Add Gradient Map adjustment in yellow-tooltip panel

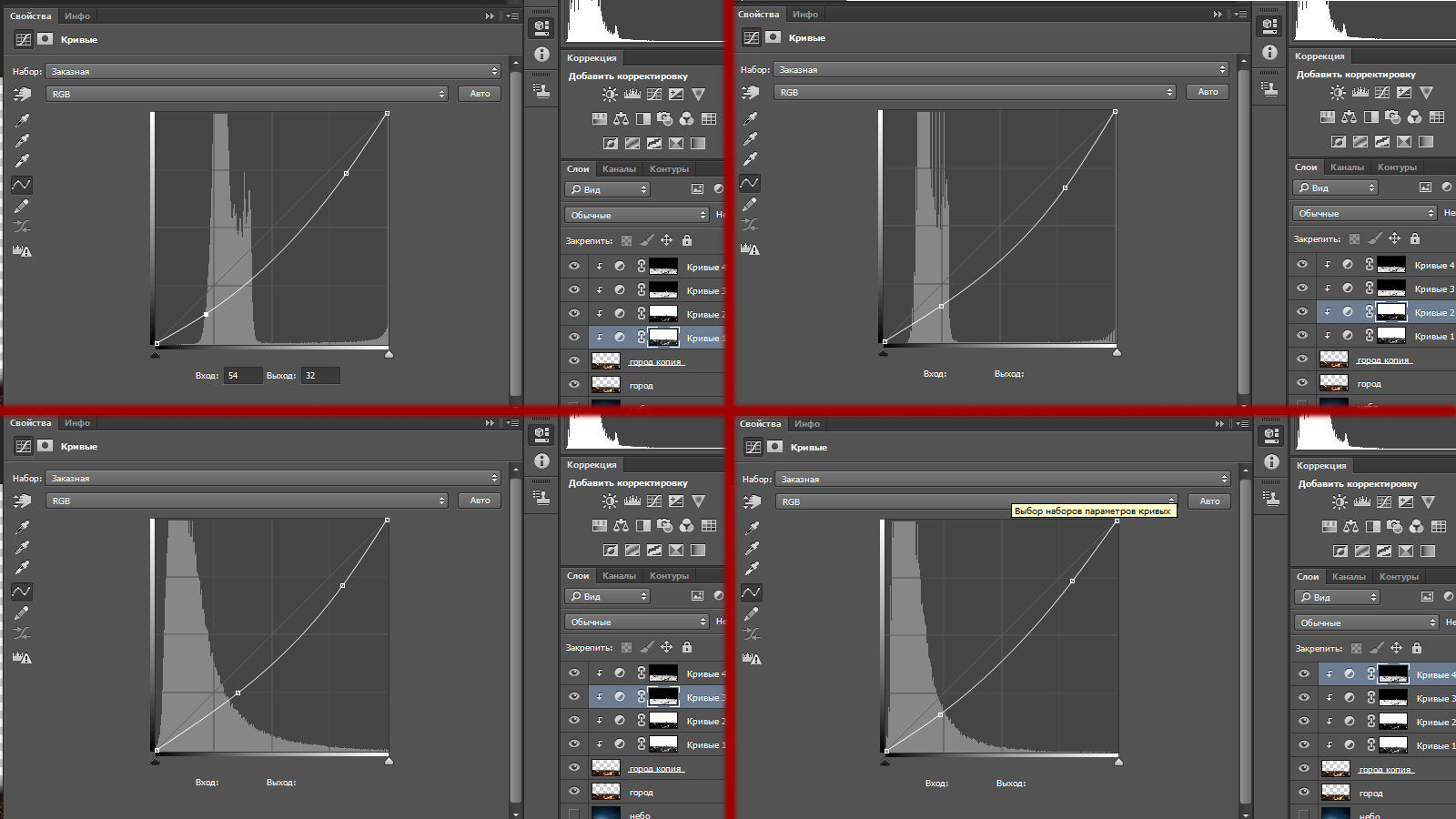click(x=1428, y=551)
